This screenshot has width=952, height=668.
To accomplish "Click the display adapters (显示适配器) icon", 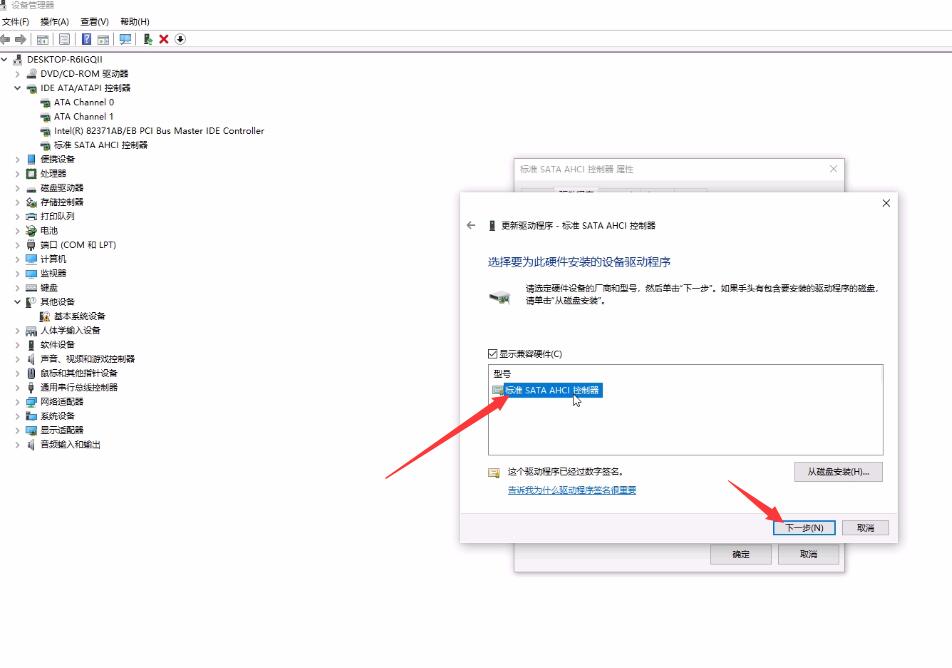I will 32,431.
